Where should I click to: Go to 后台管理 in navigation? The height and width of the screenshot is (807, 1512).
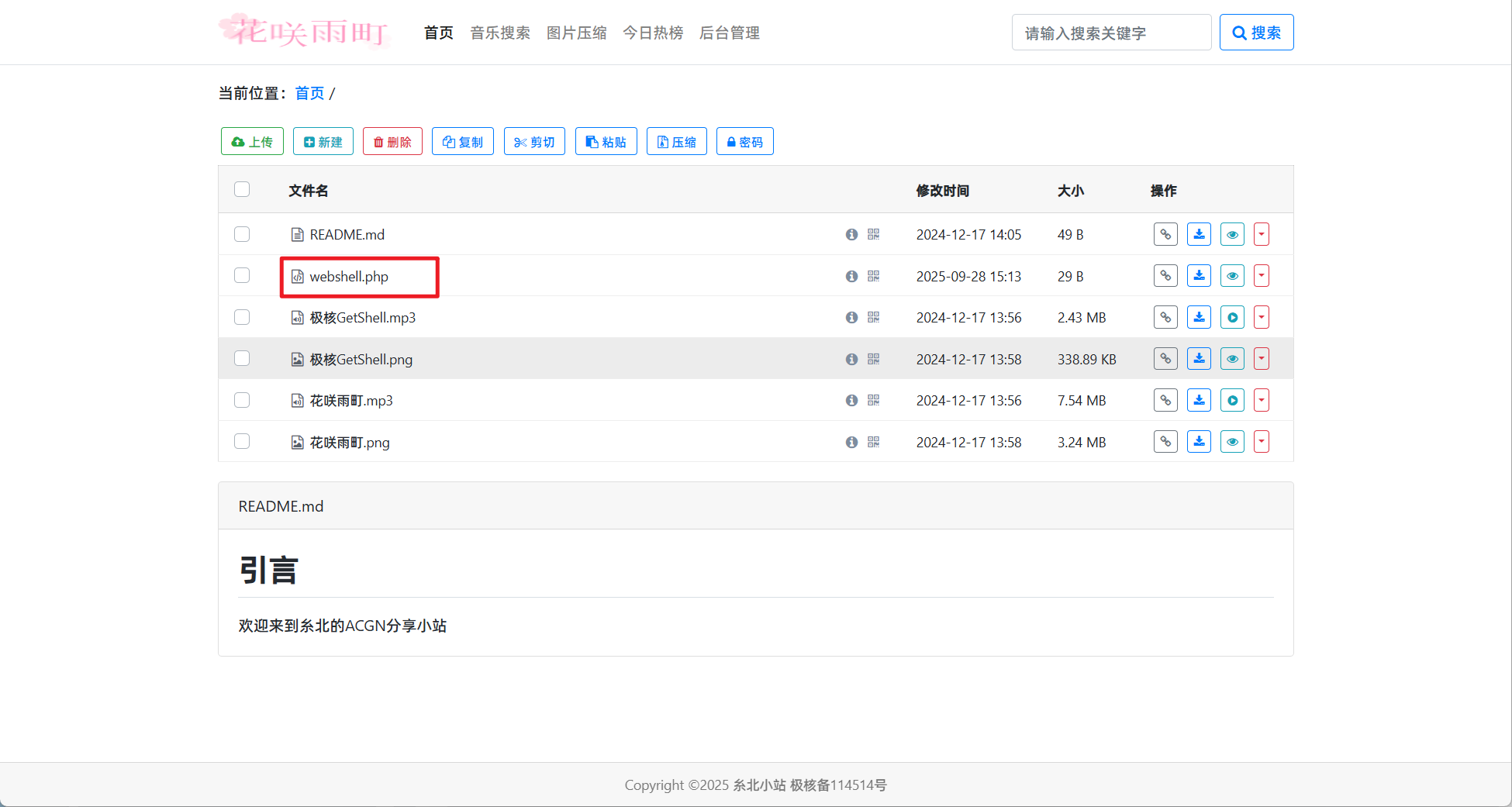coord(729,33)
